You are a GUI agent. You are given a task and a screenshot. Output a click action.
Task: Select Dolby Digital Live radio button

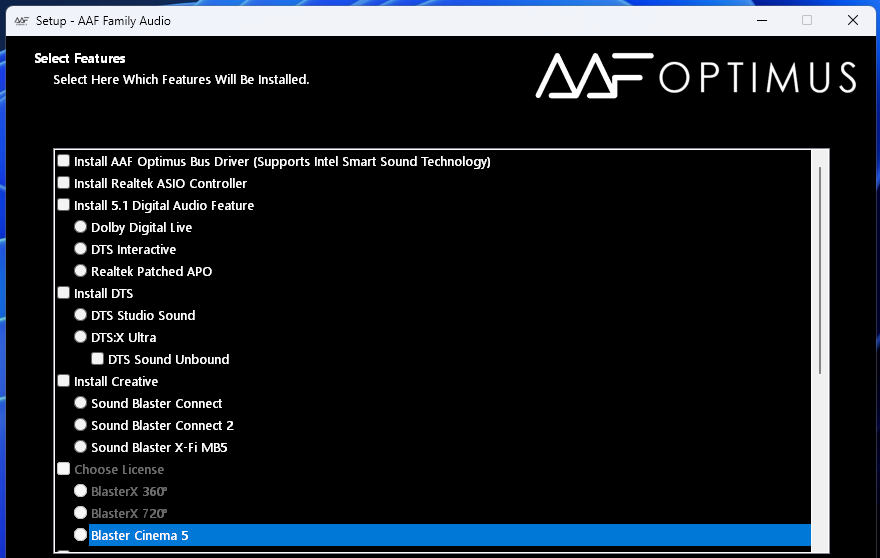pos(80,227)
